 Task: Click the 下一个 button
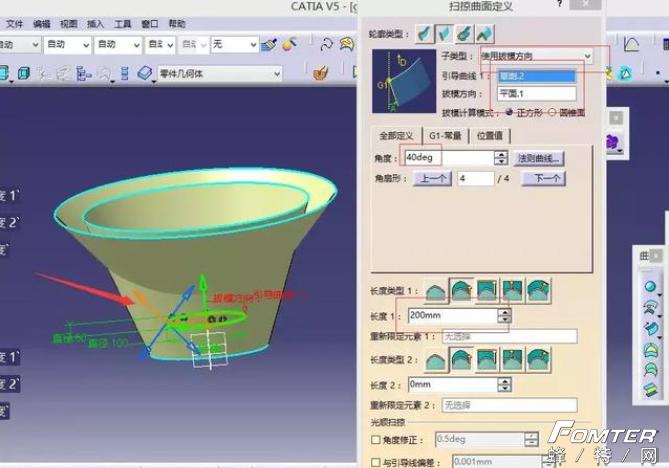point(543,179)
